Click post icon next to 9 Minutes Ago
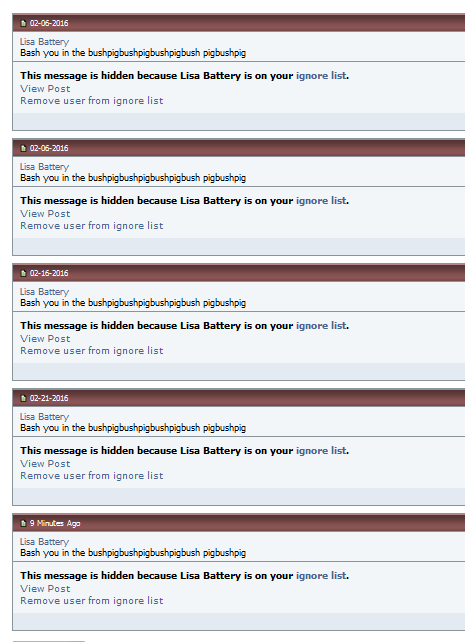The image size is (465, 642). point(23,523)
